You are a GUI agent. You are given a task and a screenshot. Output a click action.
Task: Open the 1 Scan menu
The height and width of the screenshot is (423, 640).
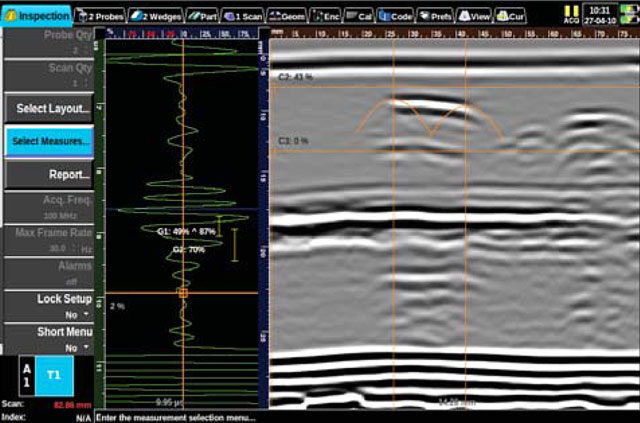coord(244,16)
